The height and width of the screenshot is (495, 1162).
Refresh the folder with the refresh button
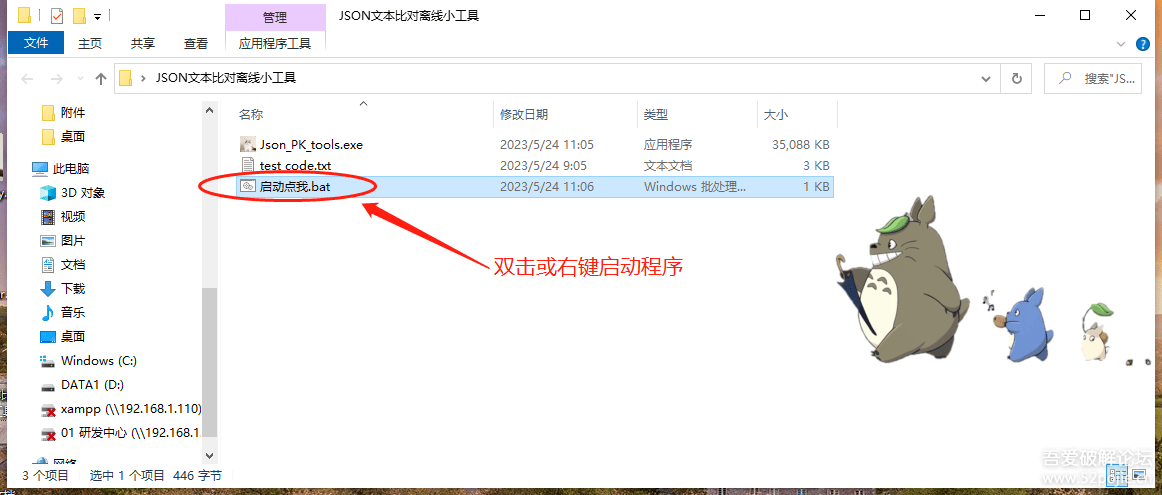click(x=1017, y=79)
